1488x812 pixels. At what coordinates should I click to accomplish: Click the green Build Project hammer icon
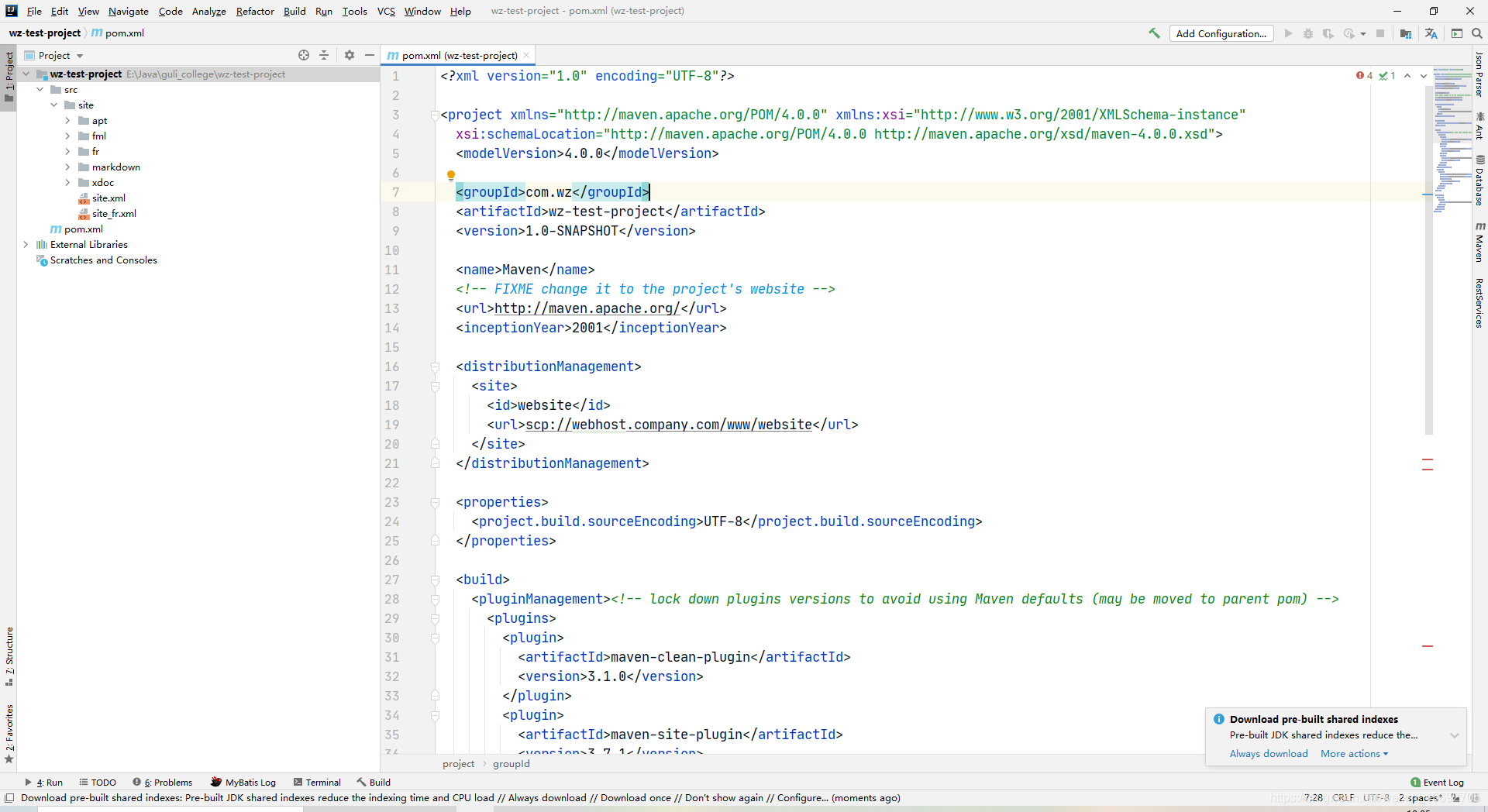(1154, 33)
